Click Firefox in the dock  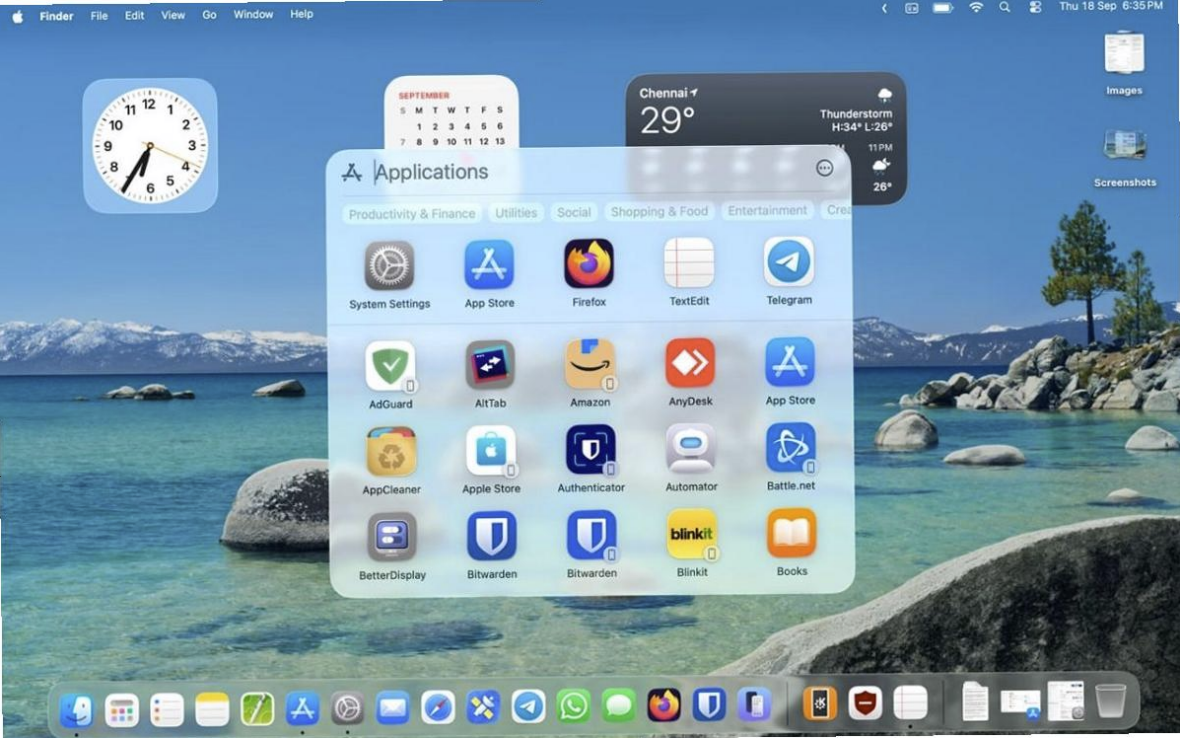pos(664,706)
